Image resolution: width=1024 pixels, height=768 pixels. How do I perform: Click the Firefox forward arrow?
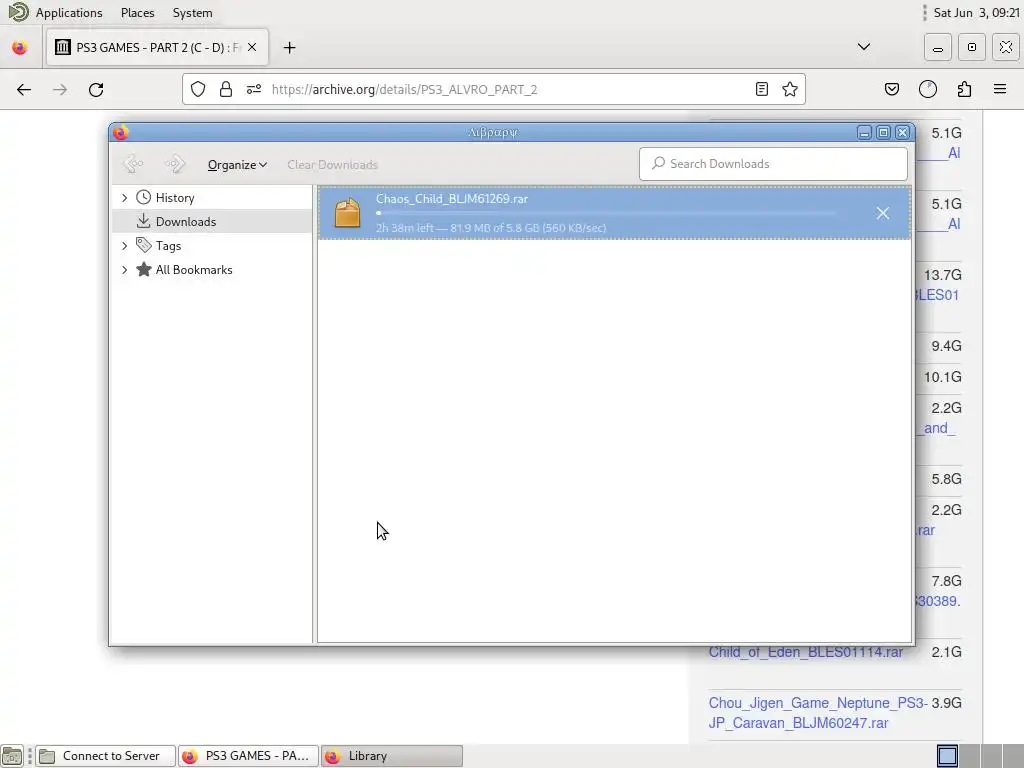(x=60, y=89)
